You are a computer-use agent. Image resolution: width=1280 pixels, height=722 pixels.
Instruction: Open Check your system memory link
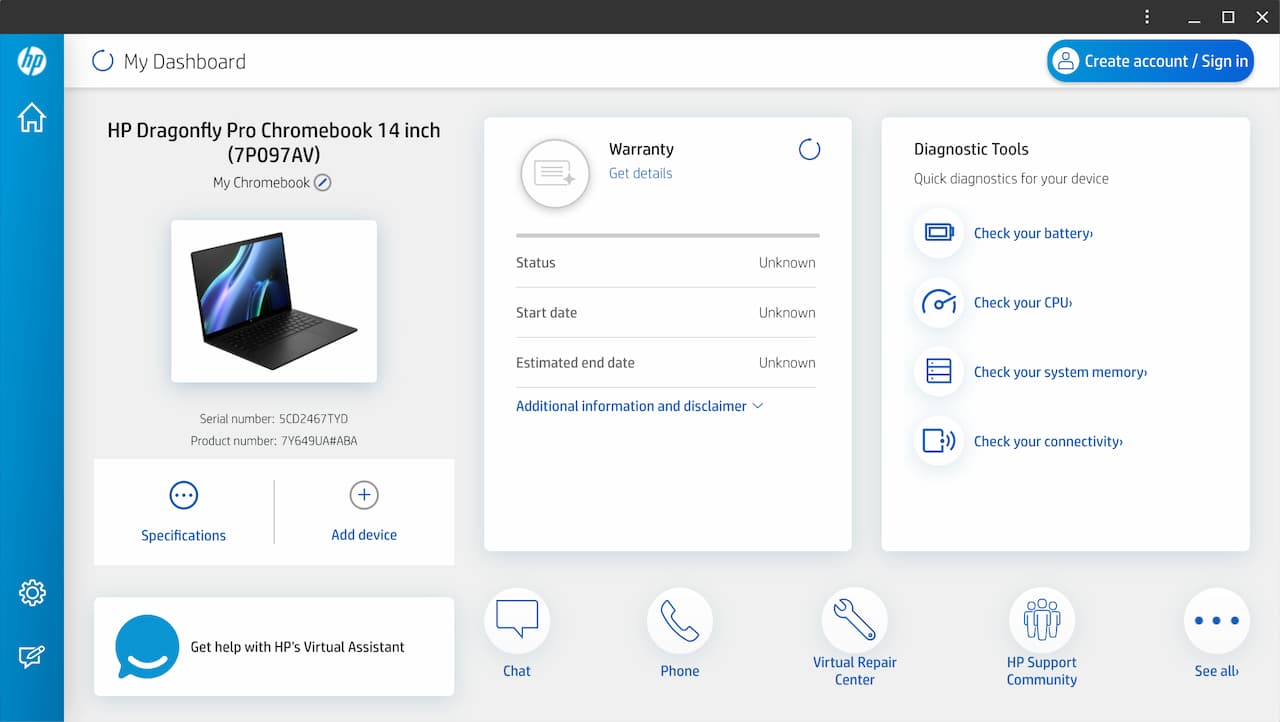[1061, 372]
